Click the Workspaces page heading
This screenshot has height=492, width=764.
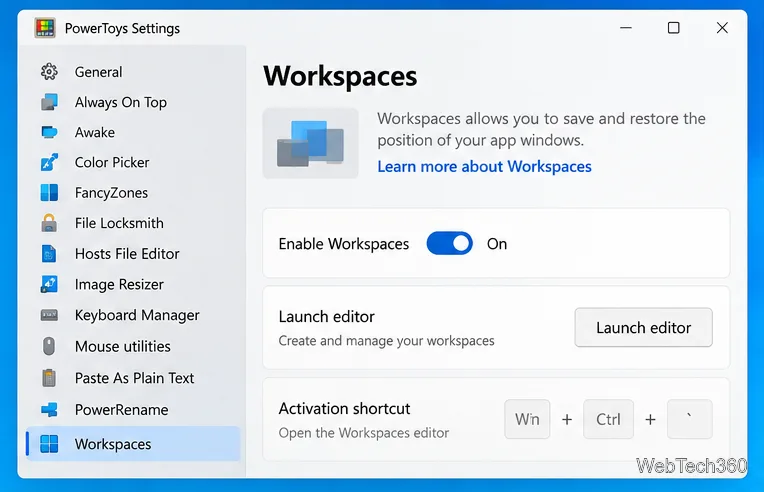[x=340, y=76]
